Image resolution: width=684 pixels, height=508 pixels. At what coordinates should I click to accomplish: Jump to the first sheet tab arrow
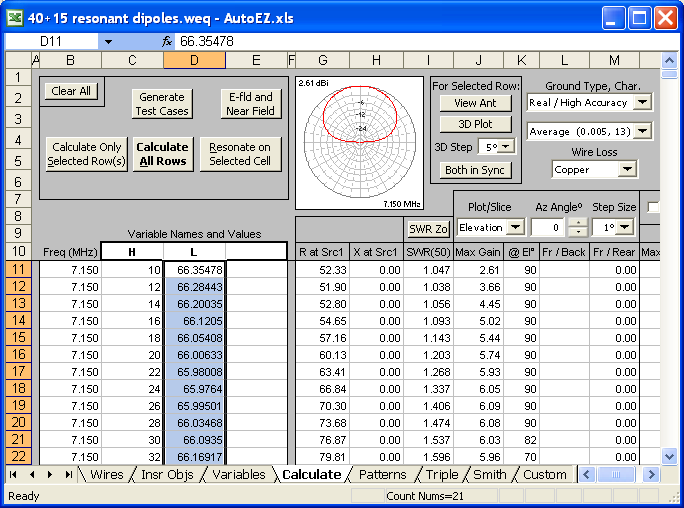point(14,474)
